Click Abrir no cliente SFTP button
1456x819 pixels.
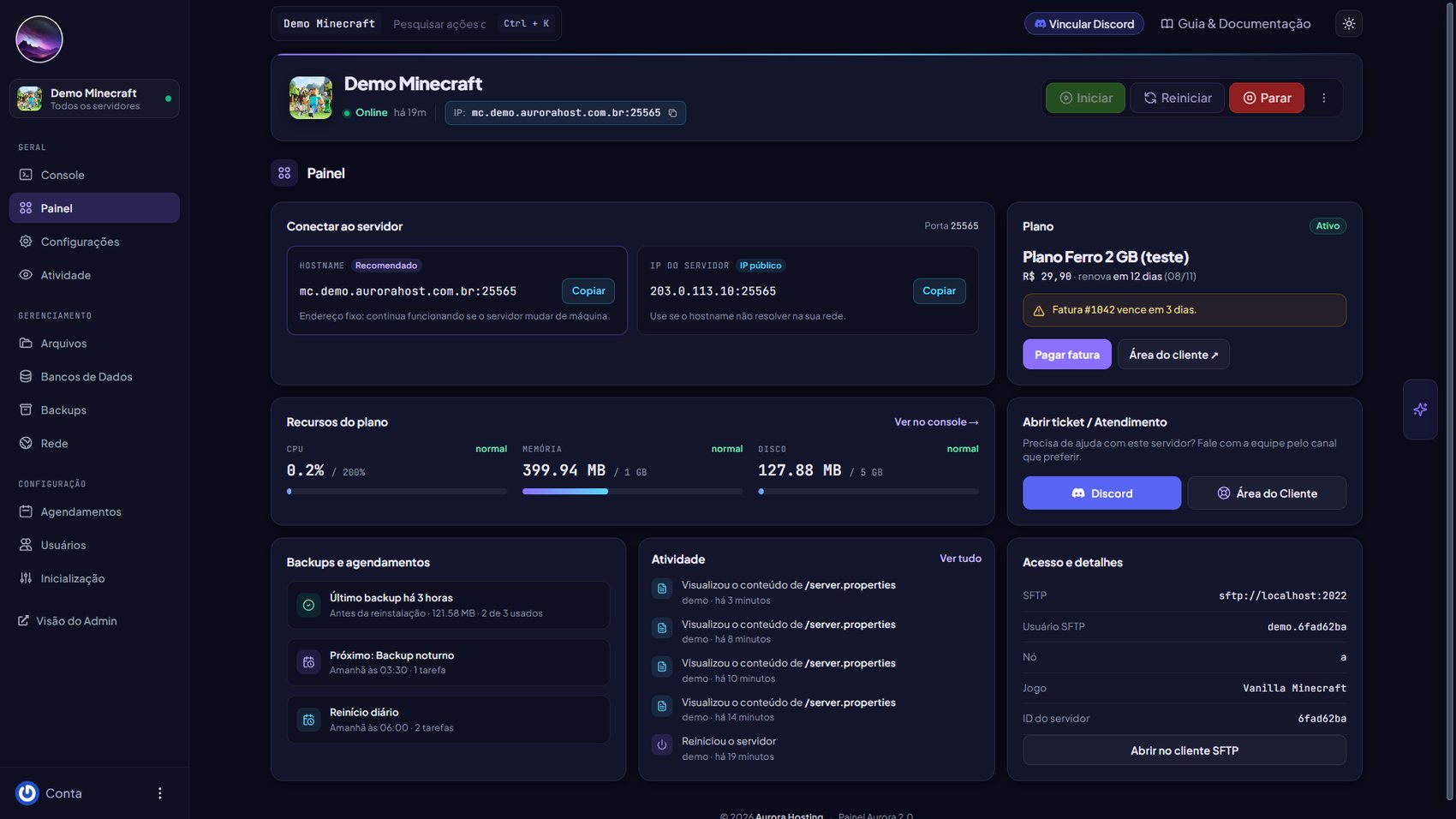[1184, 750]
